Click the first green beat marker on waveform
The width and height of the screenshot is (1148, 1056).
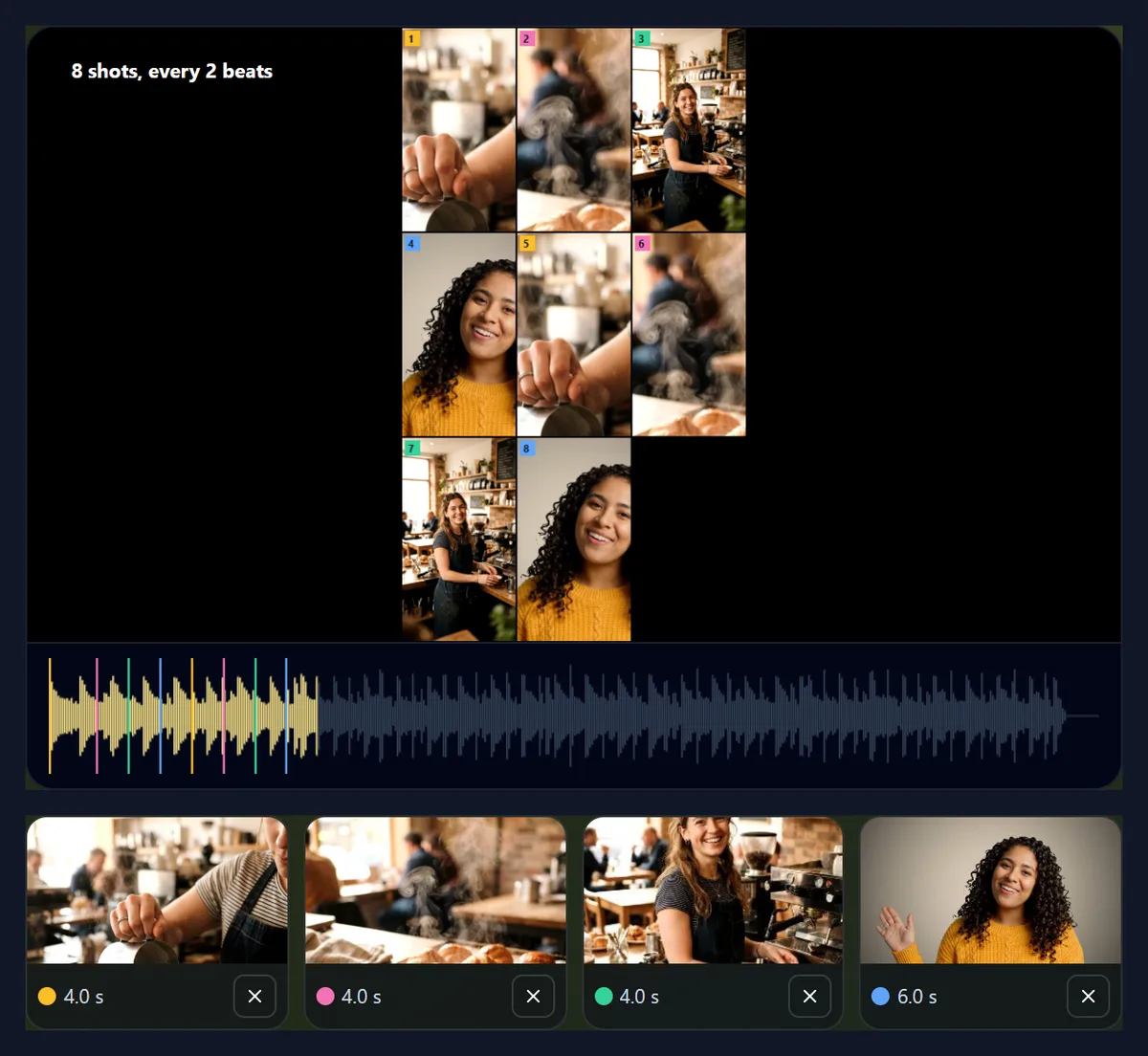pyautogui.click(x=128, y=715)
